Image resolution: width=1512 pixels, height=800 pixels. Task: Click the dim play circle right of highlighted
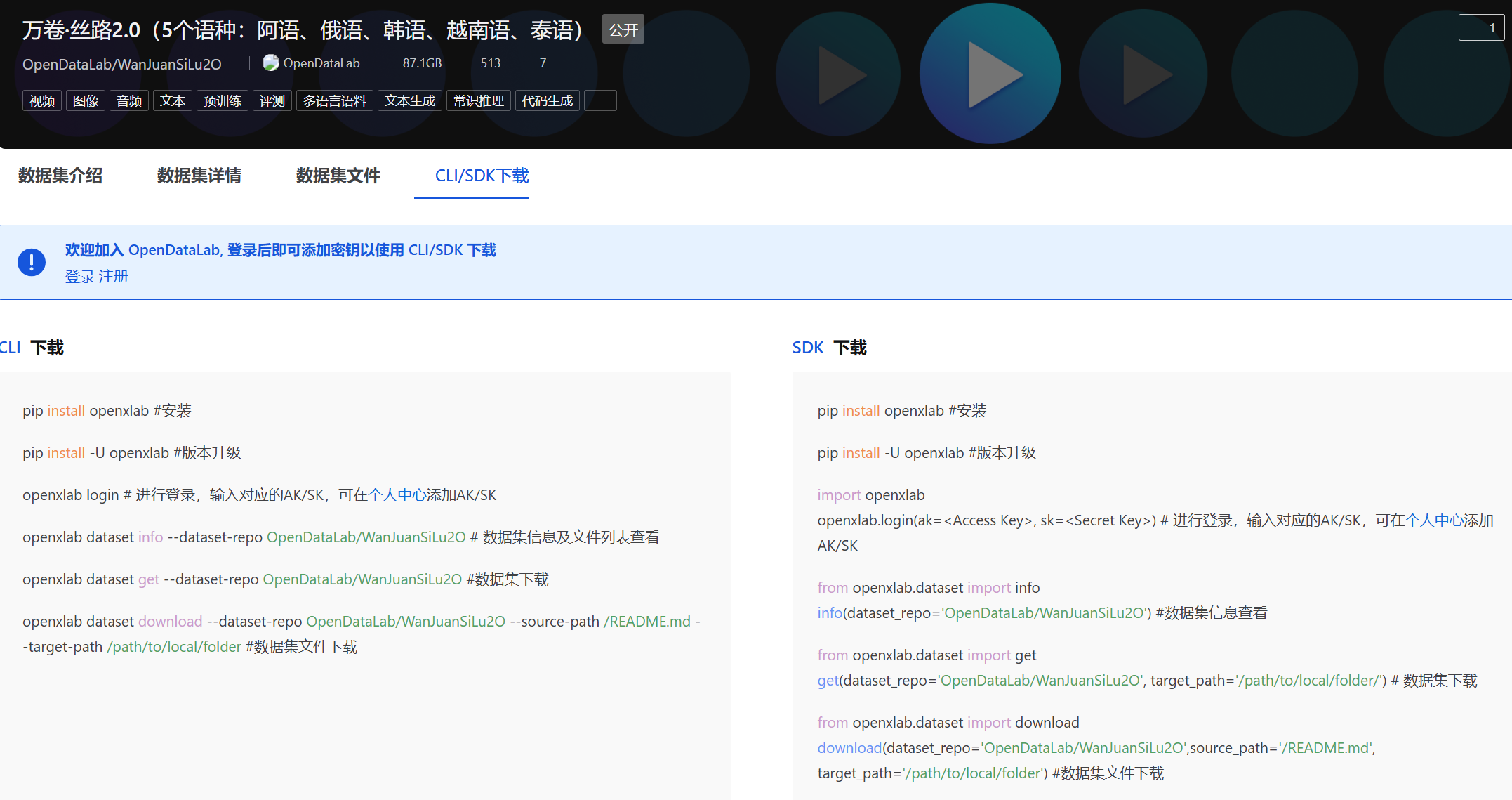coord(1143,74)
